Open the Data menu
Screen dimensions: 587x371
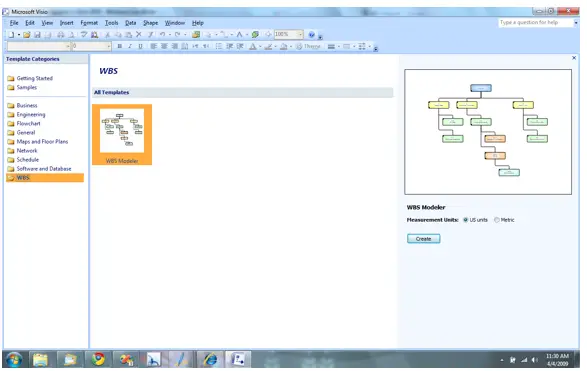[x=130, y=23]
